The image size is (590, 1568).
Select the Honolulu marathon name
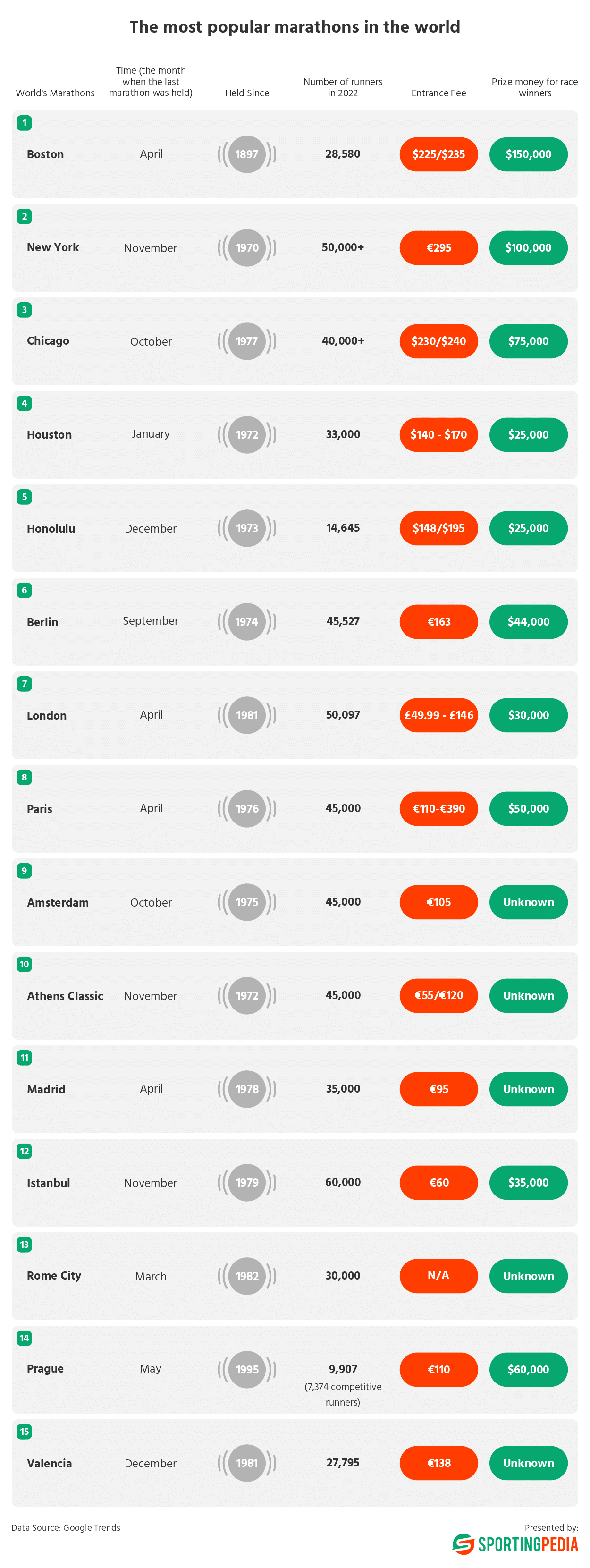coord(51,528)
